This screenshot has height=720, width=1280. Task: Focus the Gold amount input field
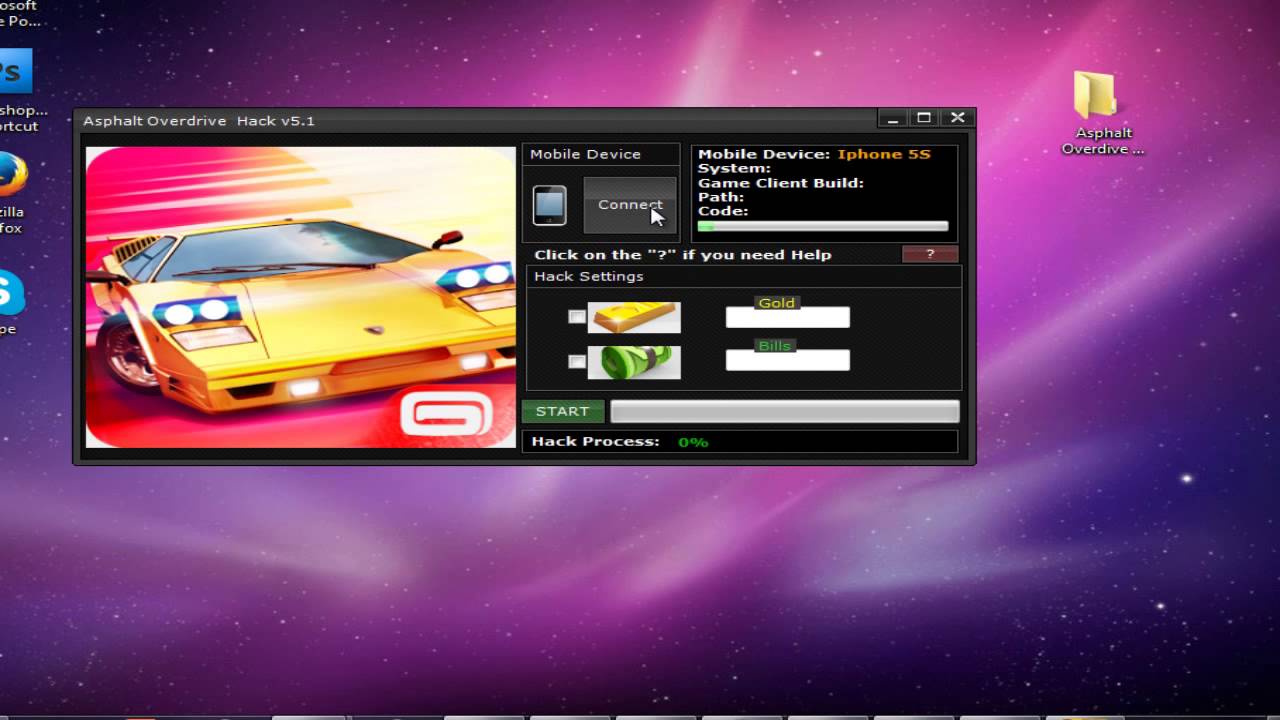pyautogui.click(x=788, y=318)
